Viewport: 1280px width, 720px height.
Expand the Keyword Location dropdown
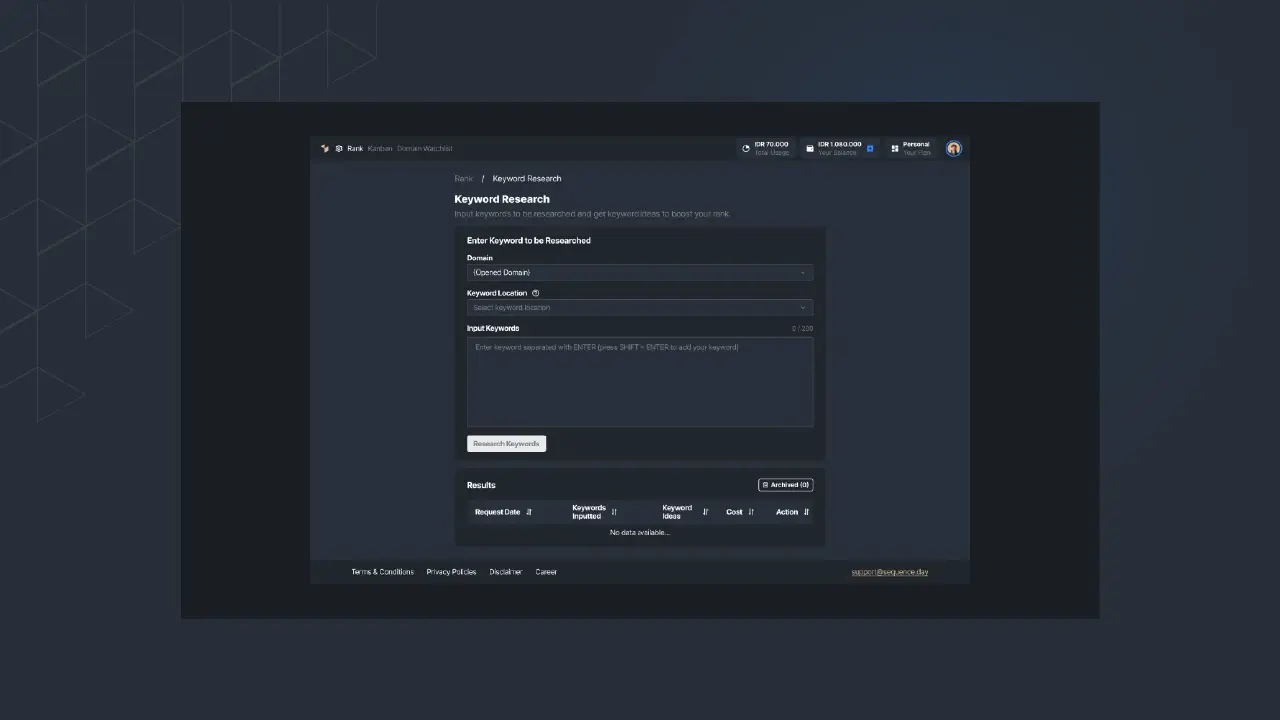(x=639, y=308)
